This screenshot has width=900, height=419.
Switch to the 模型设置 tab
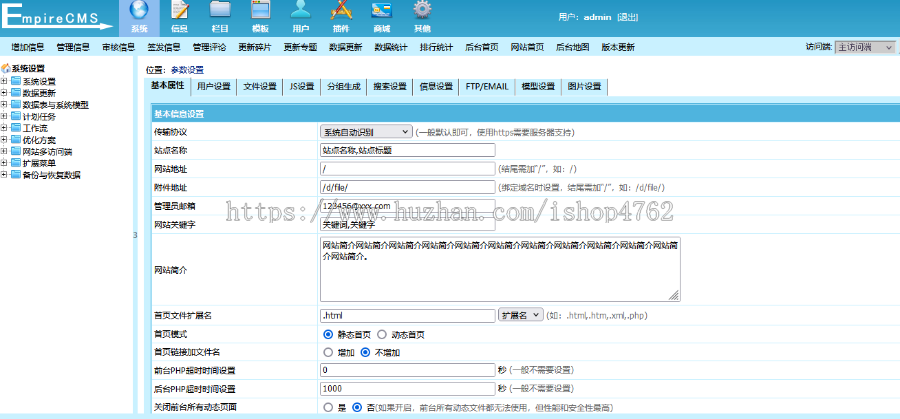(x=538, y=87)
